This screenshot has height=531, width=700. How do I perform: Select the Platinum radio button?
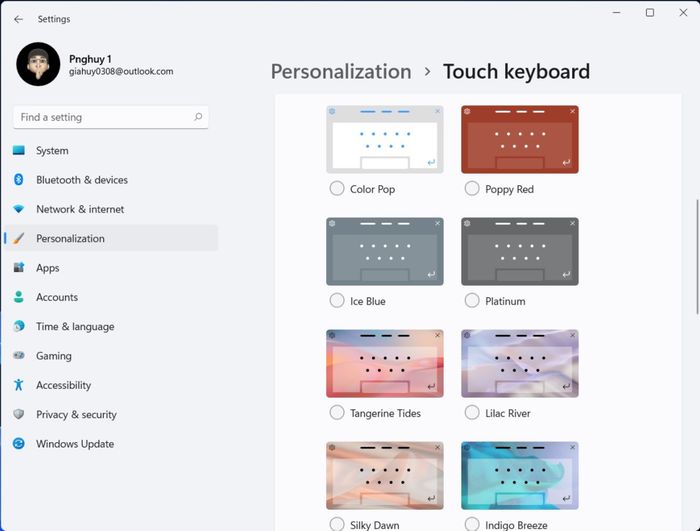[x=472, y=301]
